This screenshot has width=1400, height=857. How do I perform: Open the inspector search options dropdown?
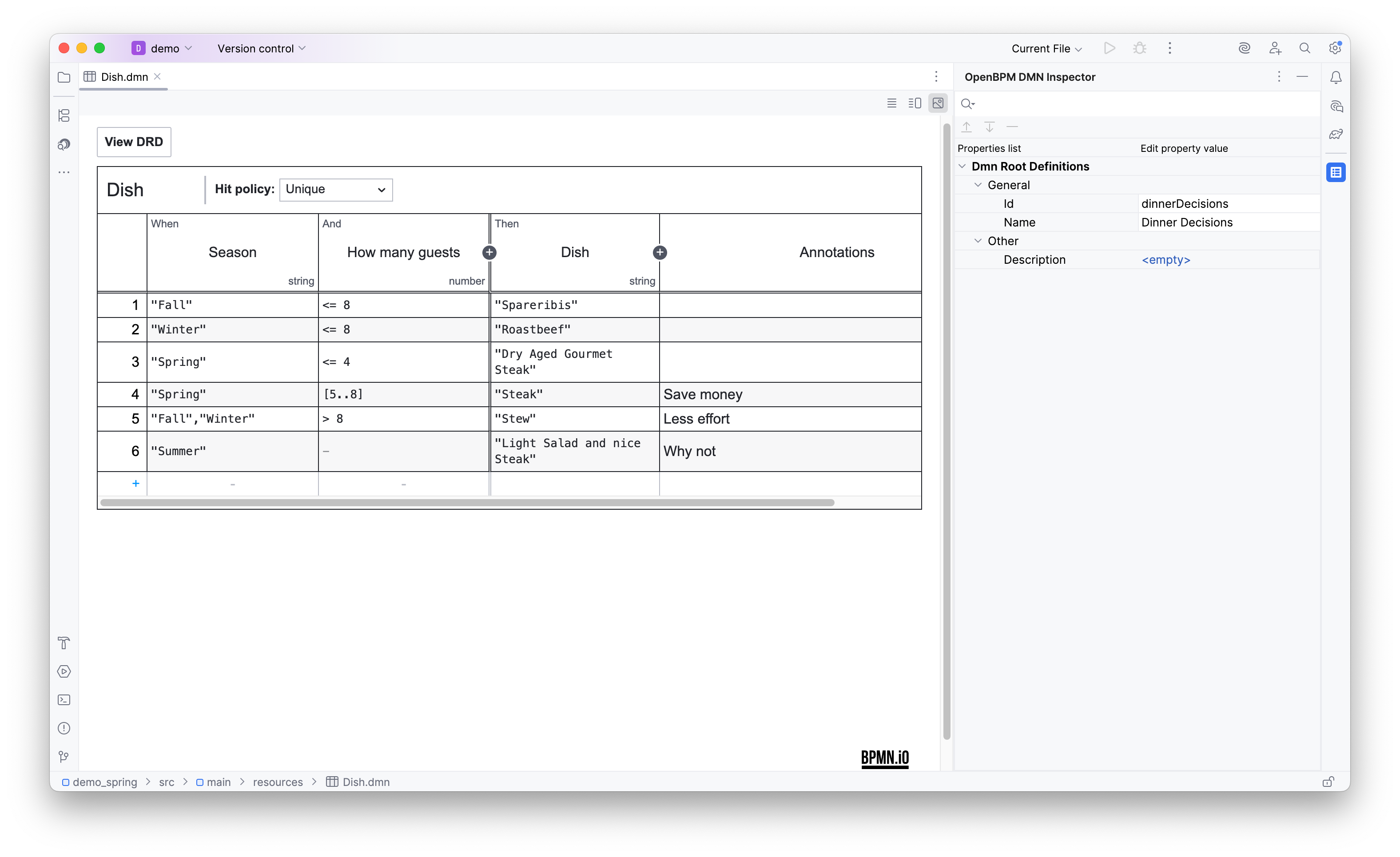[x=968, y=104]
